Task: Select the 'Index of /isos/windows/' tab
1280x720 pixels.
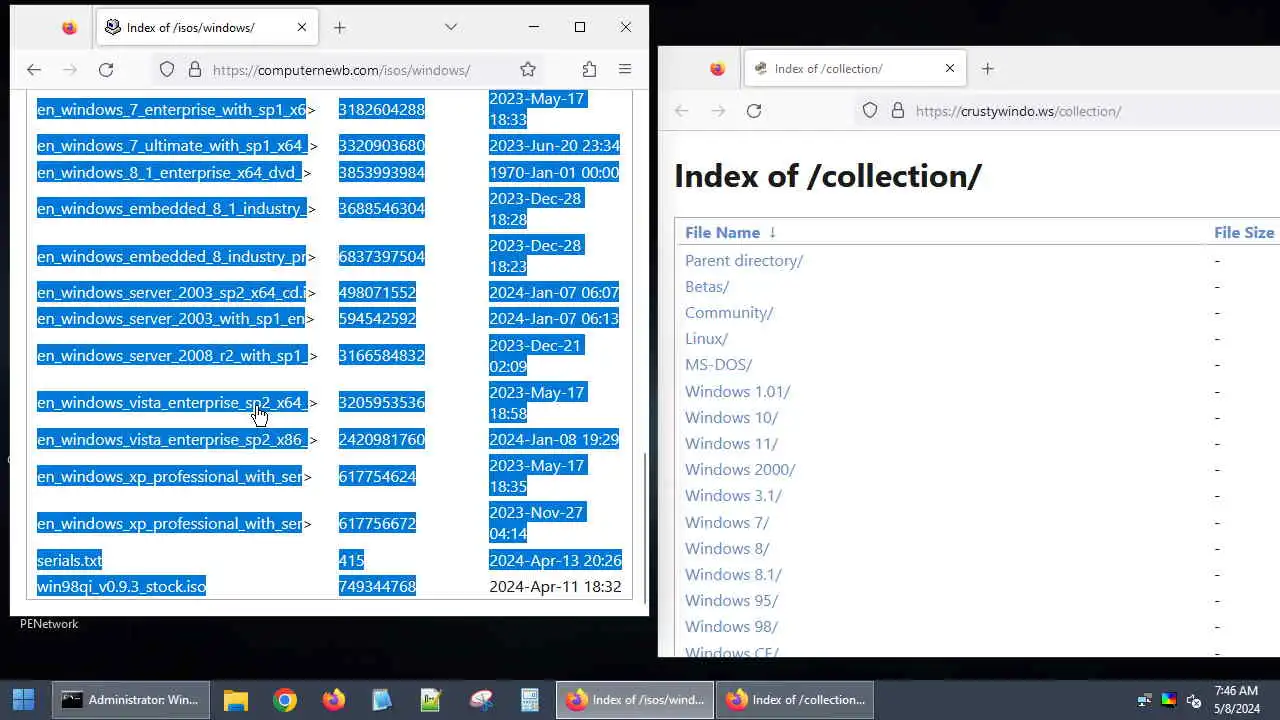Action: point(208,27)
